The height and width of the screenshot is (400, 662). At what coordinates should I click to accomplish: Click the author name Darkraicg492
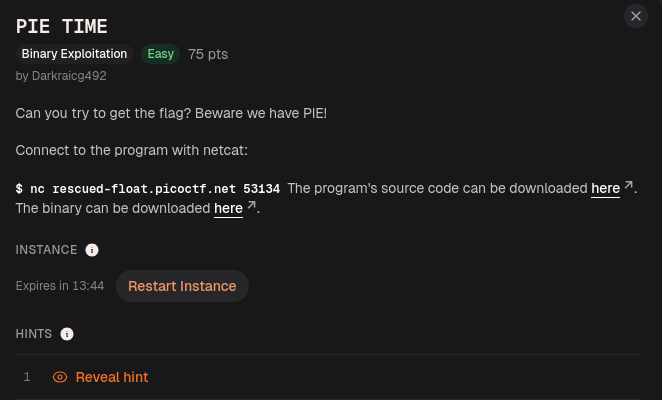pyautogui.click(x=69, y=76)
